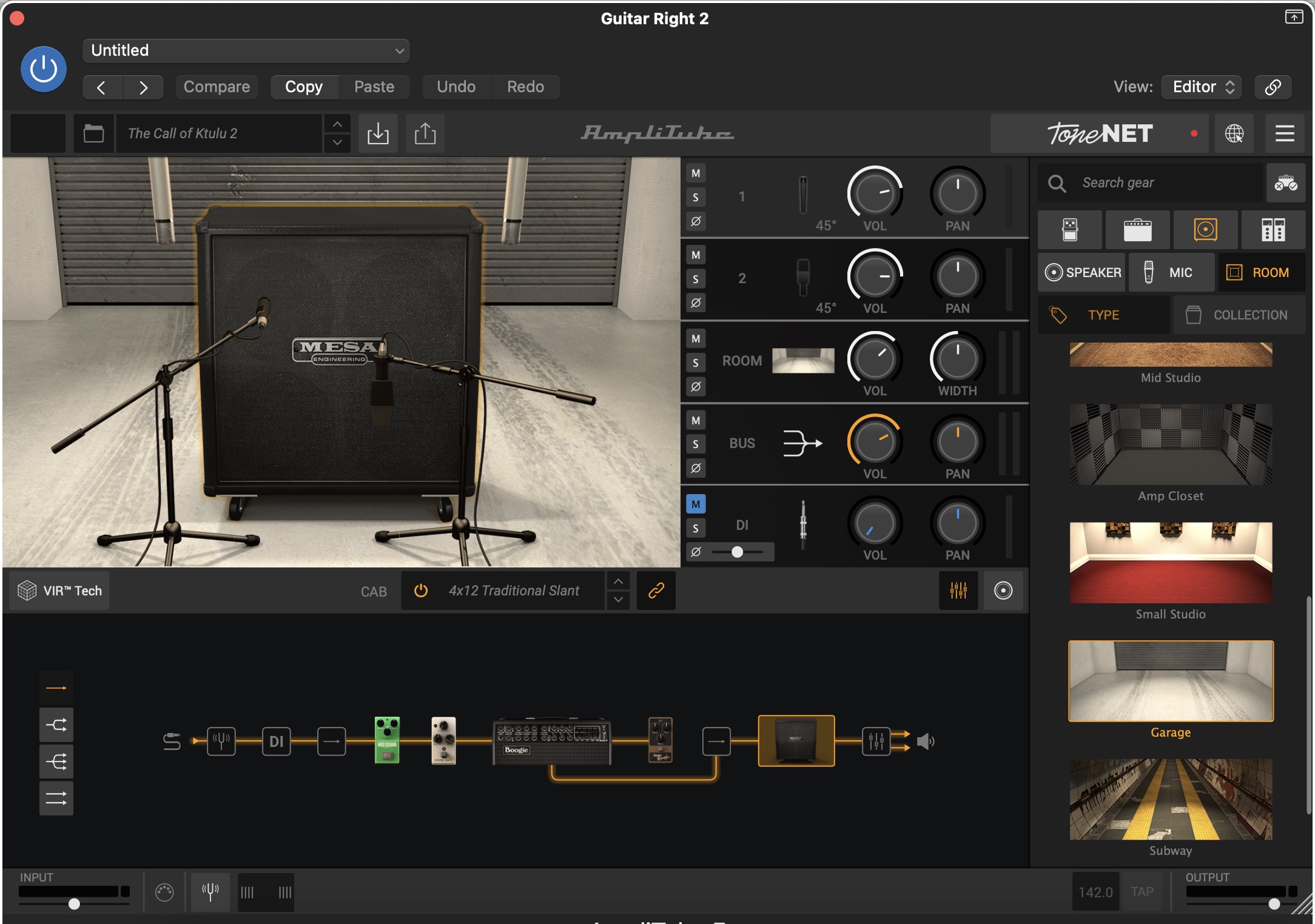Screen dimensions: 1315x924
Task: Select the three-way split routing icon
Action: (56, 762)
